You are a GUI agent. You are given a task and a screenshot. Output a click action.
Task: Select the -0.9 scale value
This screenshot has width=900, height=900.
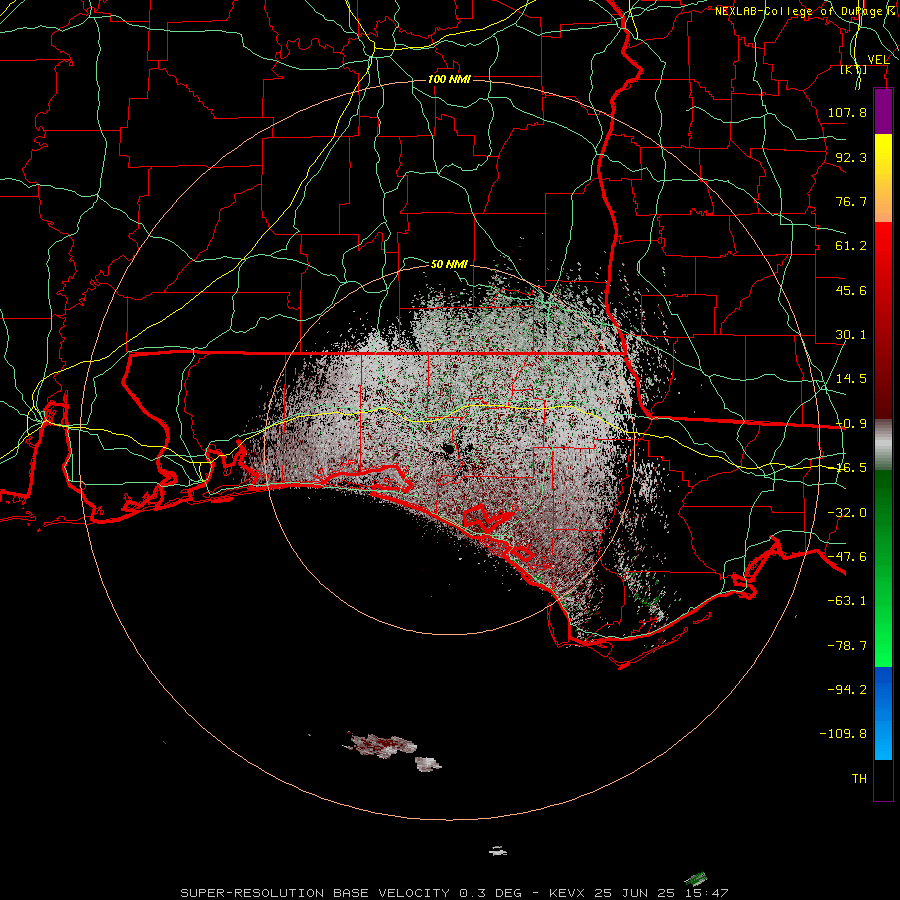click(x=851, y=424)
